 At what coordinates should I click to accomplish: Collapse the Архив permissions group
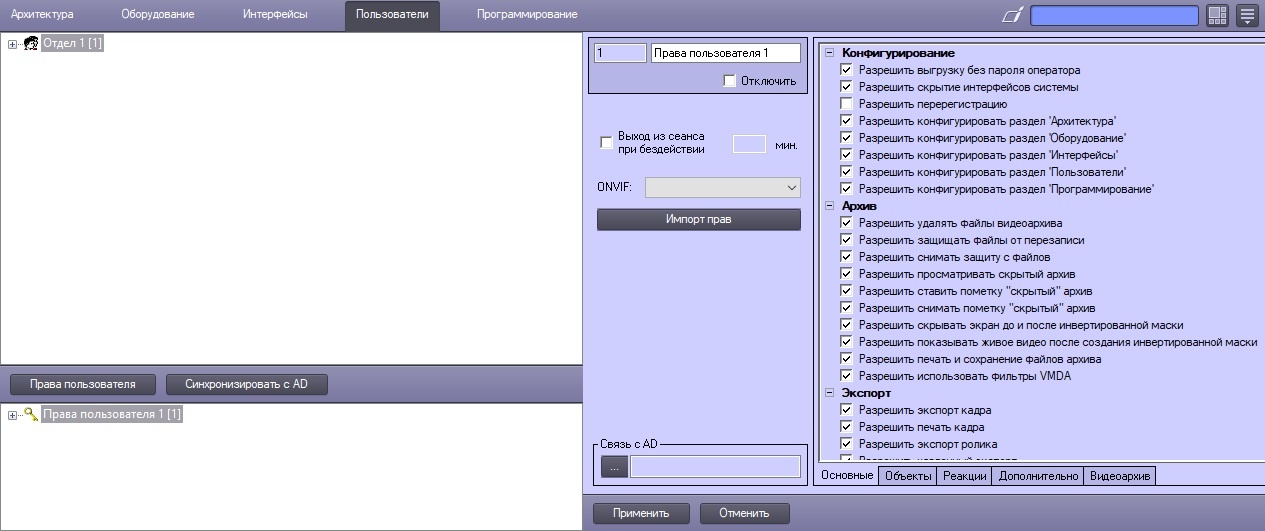point(828,206)
